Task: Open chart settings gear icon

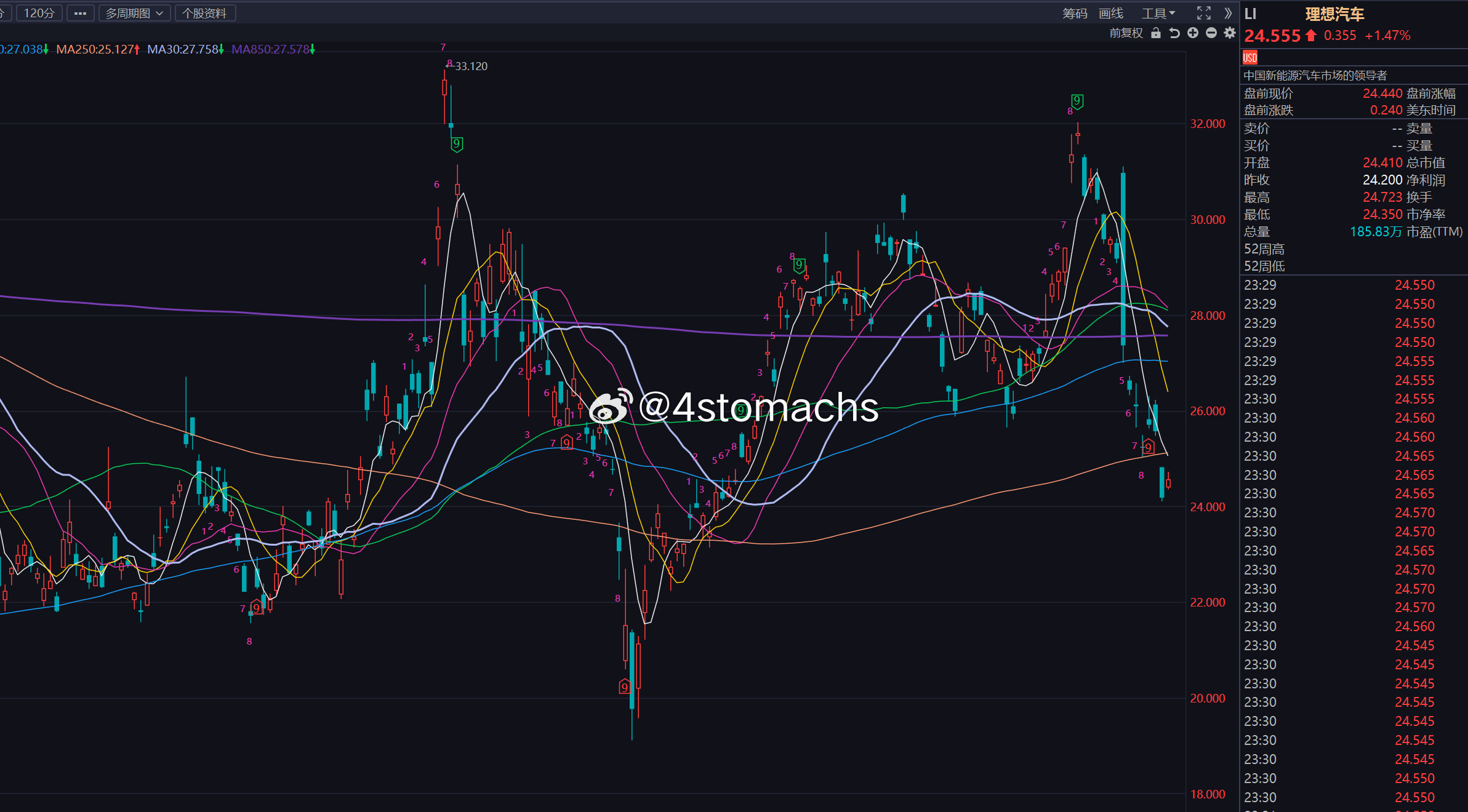Action: click(1230, 33)
